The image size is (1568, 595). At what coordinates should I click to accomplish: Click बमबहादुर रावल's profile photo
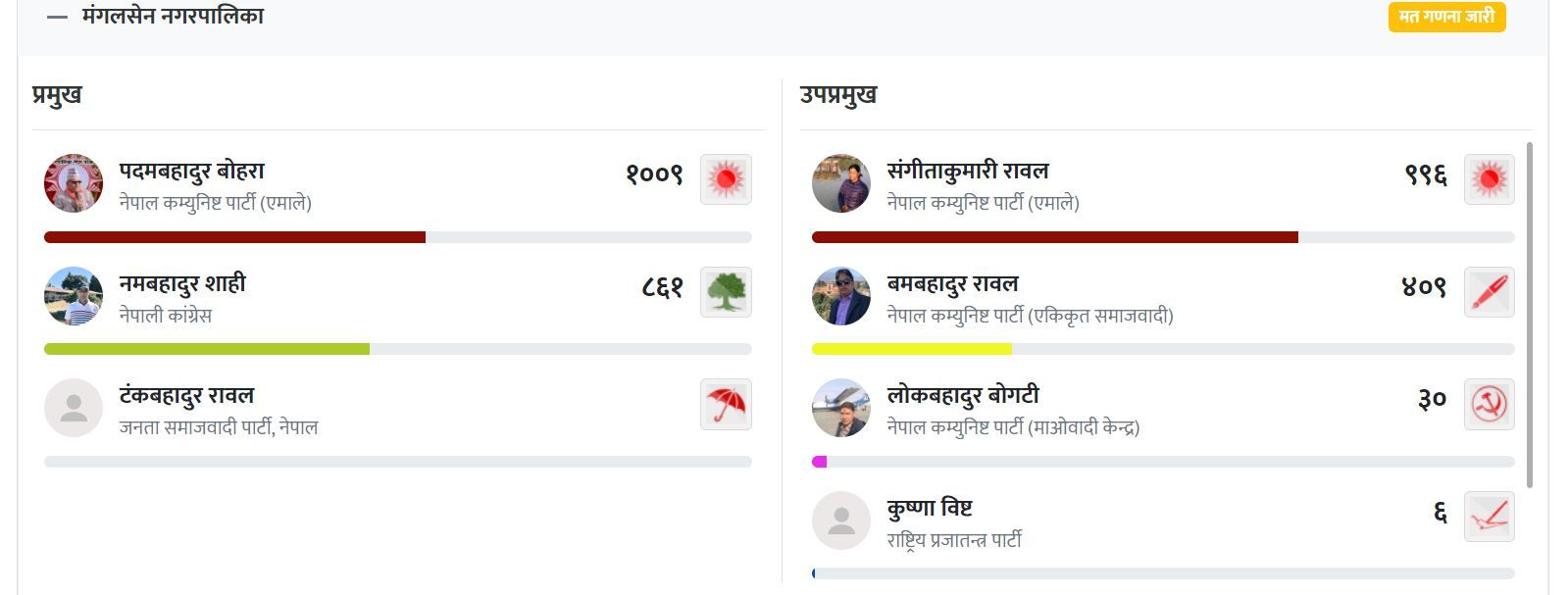[x=840, y=296]
